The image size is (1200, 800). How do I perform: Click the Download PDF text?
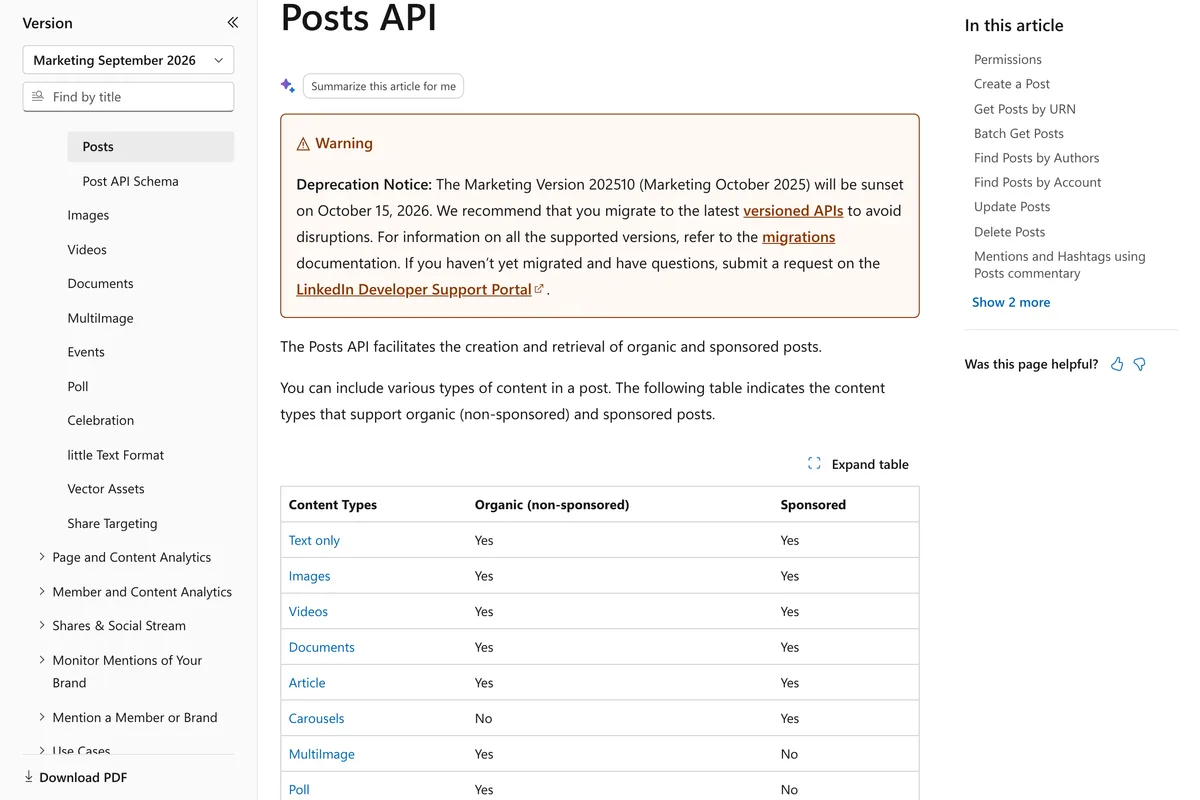(x=83, y=777)
